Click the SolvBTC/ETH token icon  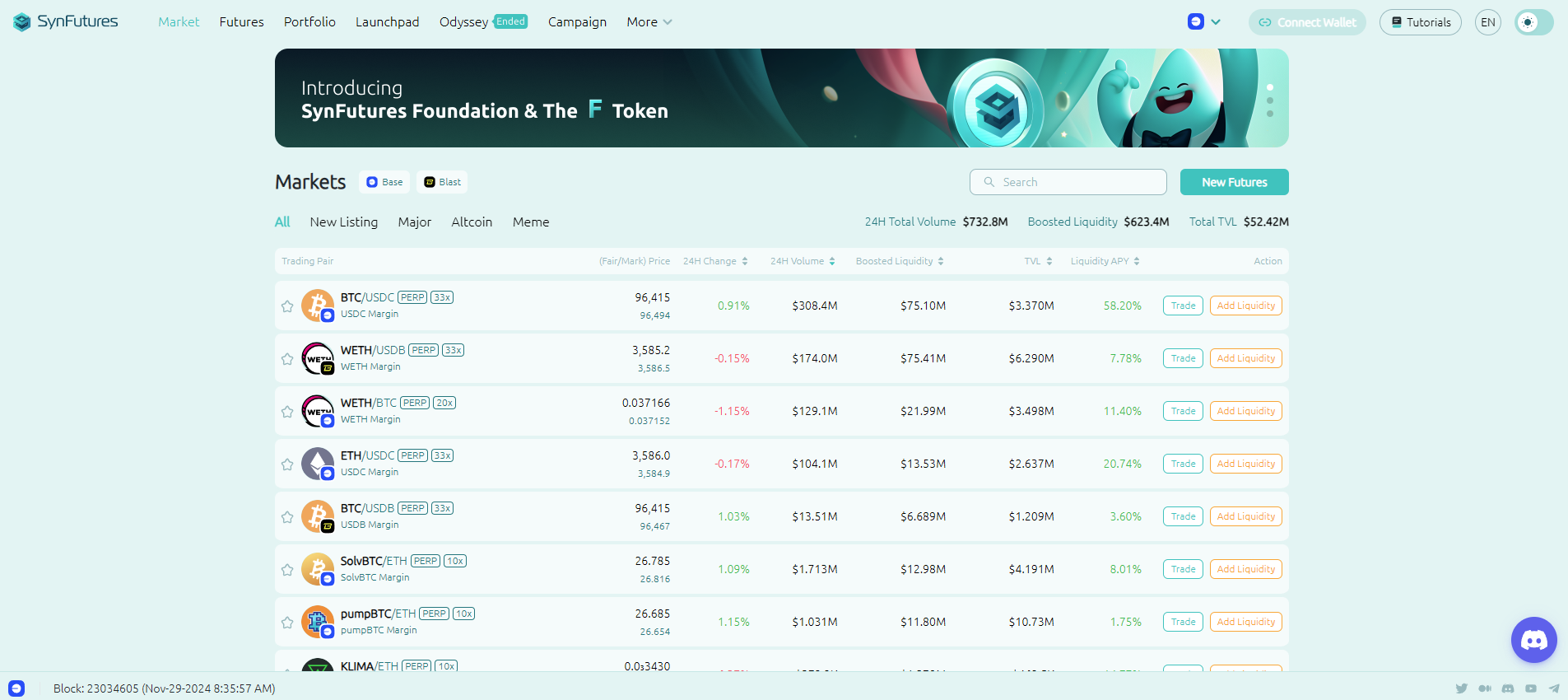click(x=318, y=569)
